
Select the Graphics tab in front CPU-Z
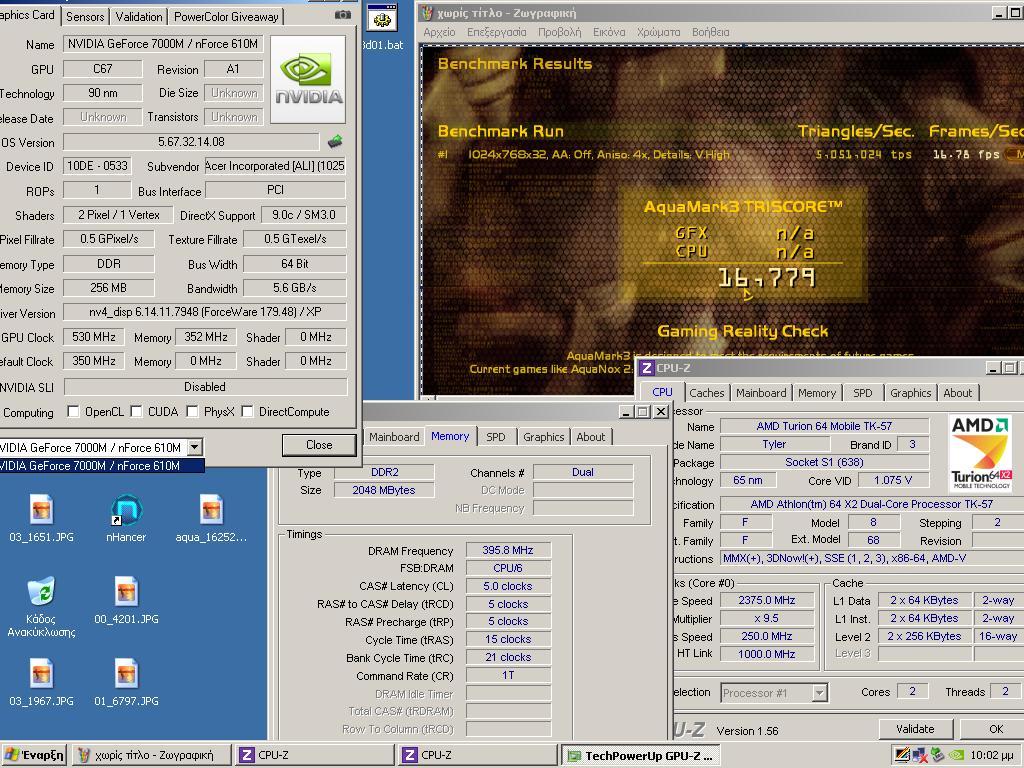coord(910,393)
